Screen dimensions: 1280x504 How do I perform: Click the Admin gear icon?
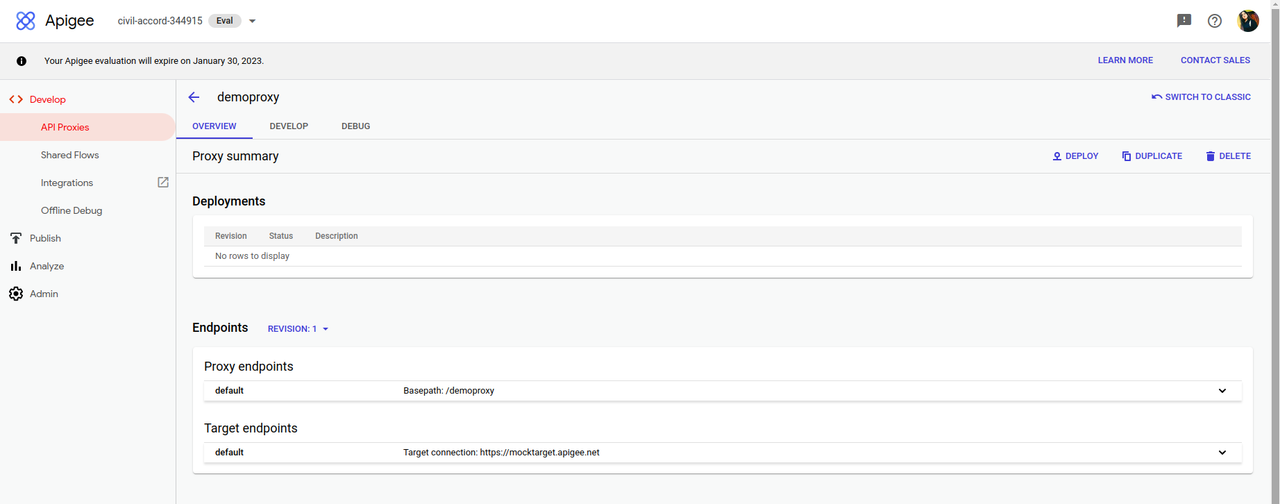point(15,294)
